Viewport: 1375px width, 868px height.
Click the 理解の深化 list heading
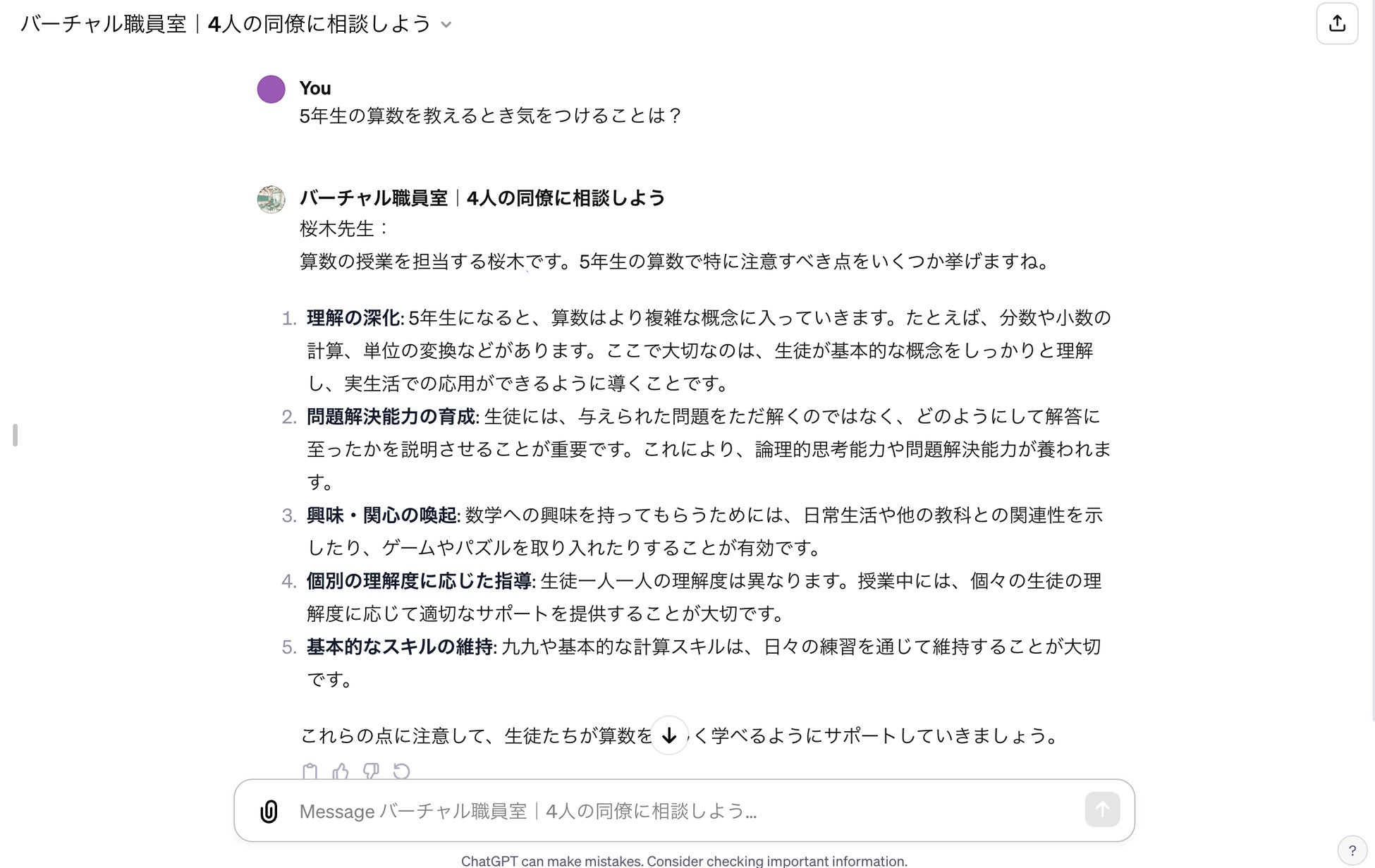[x=353, y=318]
